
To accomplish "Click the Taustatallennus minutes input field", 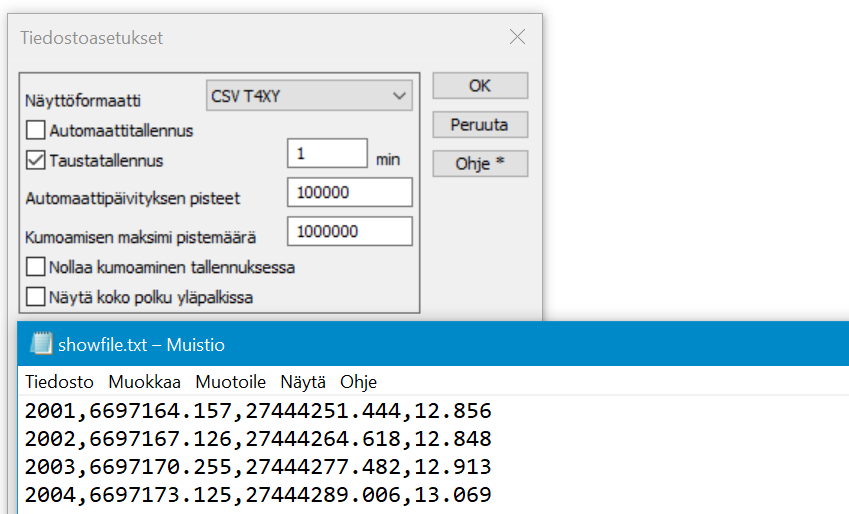I will (x=327, y=153).
